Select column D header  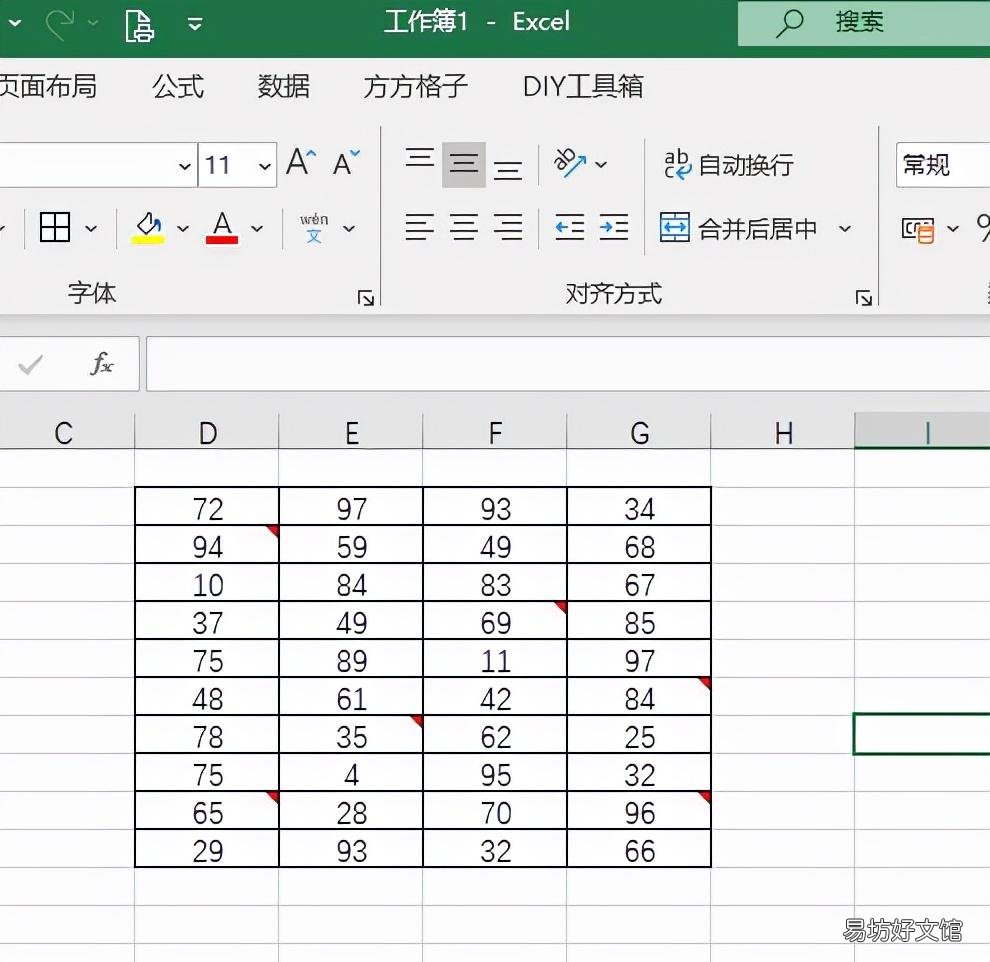[207, 432]
